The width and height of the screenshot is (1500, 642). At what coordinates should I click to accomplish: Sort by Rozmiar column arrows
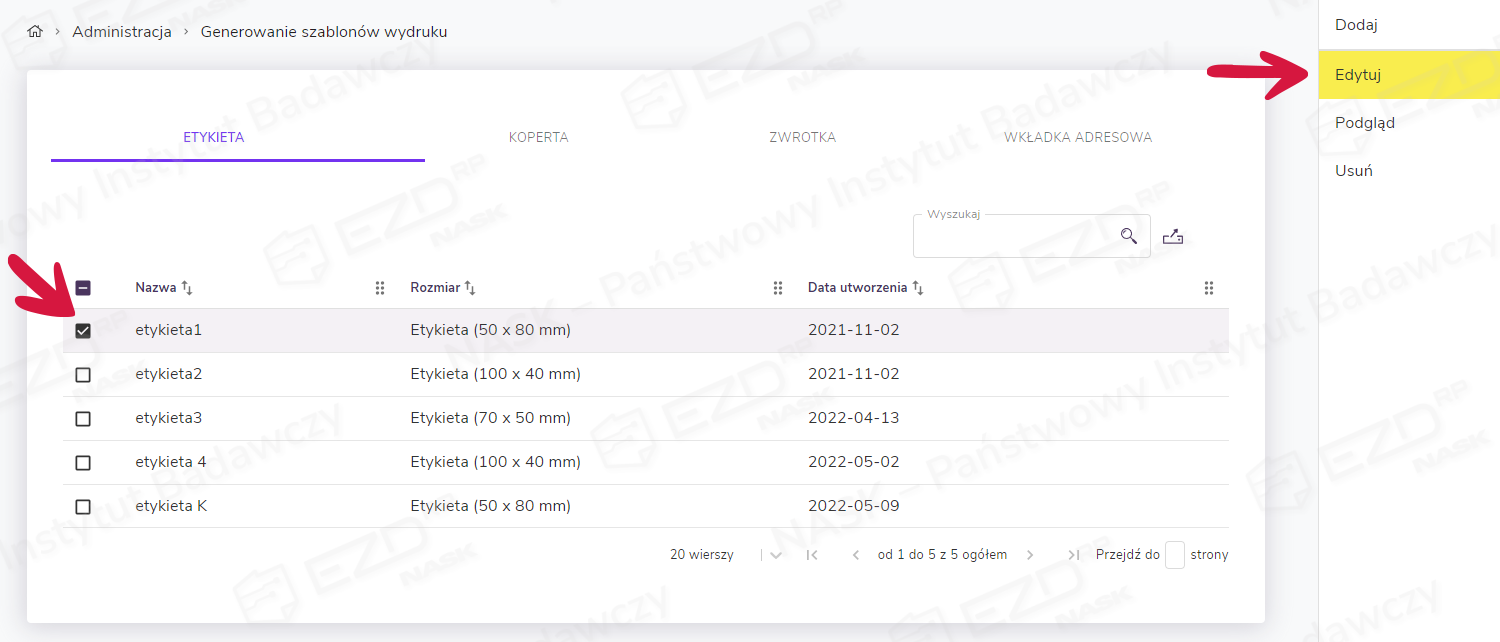[470, 288]
